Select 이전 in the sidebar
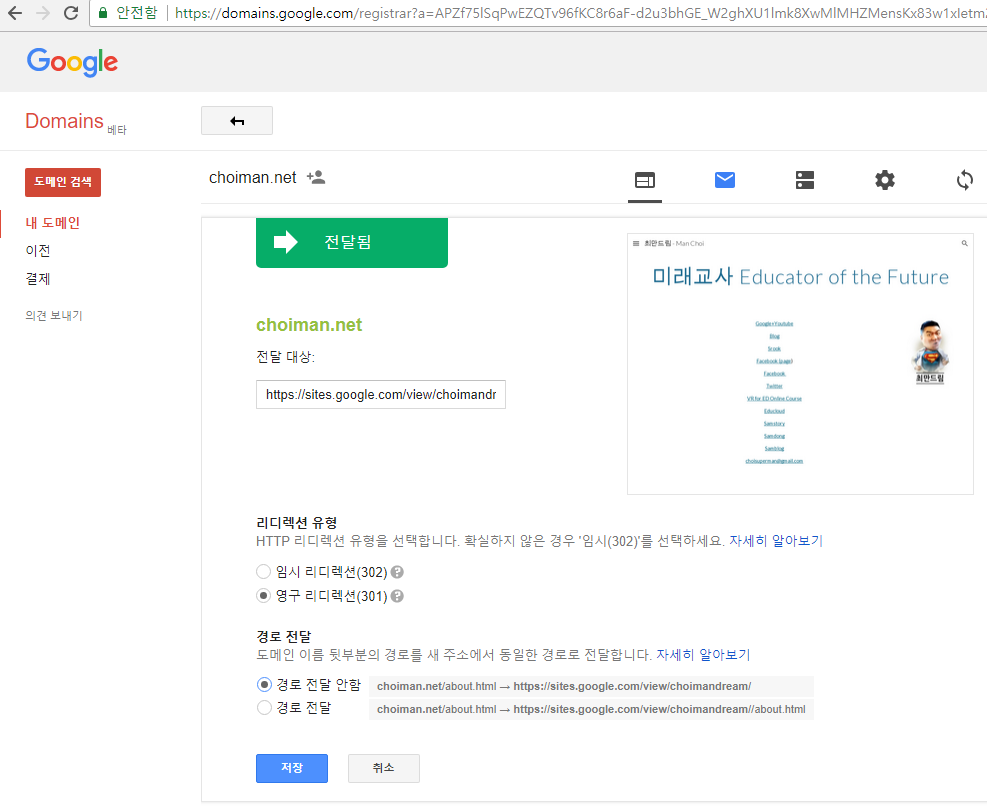 click(x=38, y=251)
